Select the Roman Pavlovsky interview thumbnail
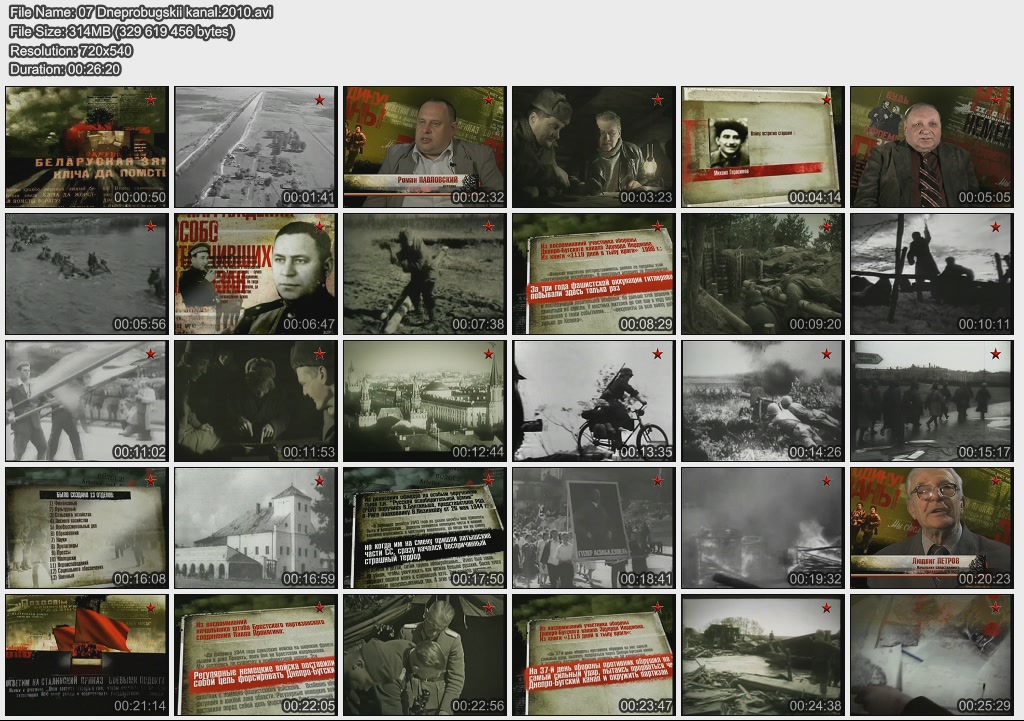1024x721 pixels. pos(424,146)
